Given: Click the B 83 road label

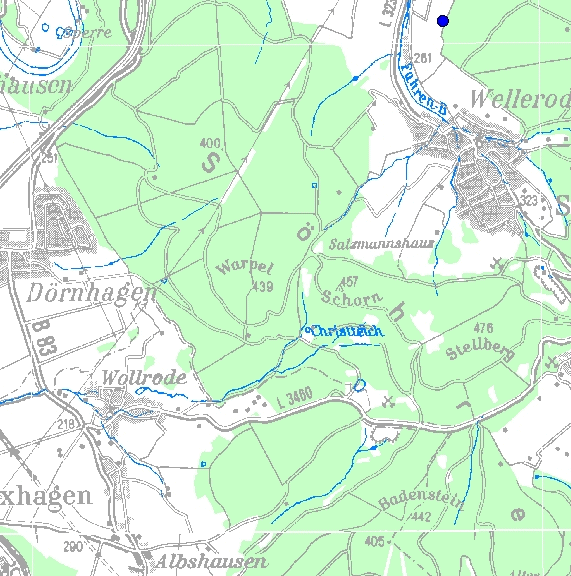Looking at the screenshot, I should point(44,339).
